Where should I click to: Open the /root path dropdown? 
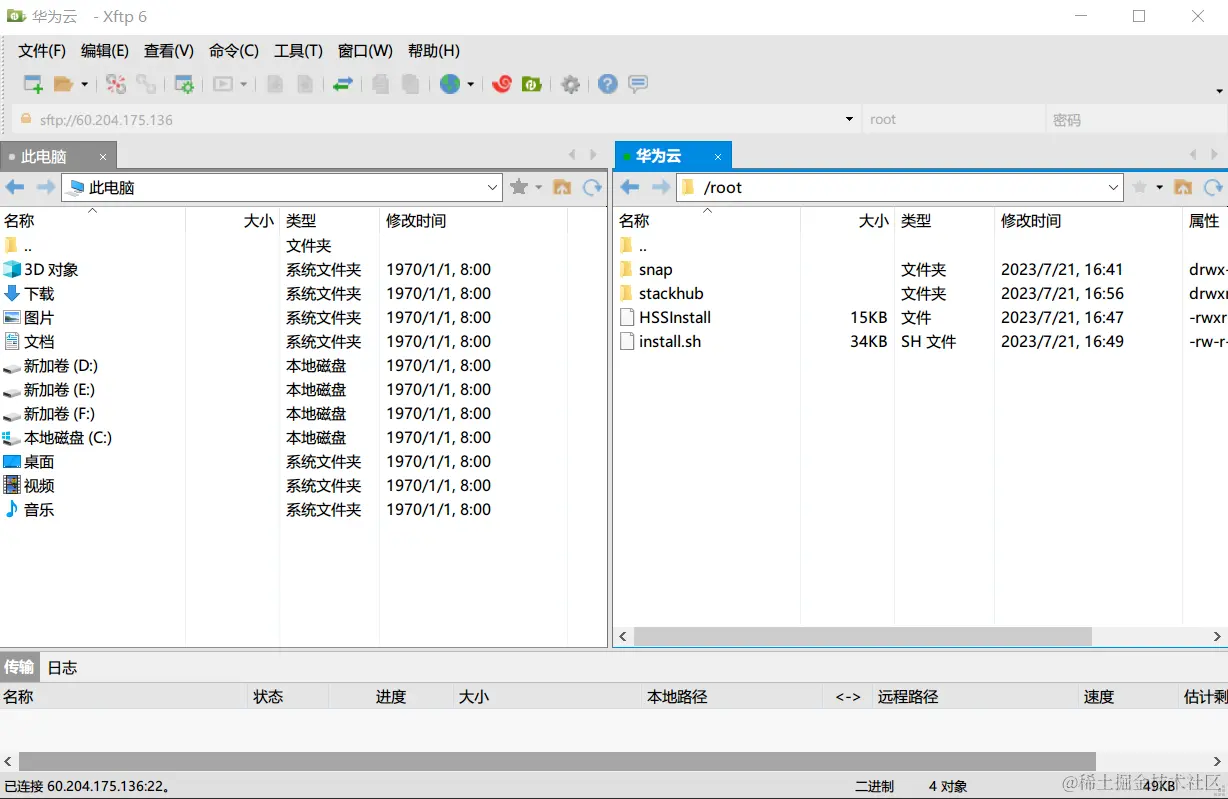(x=1113, y=187)
